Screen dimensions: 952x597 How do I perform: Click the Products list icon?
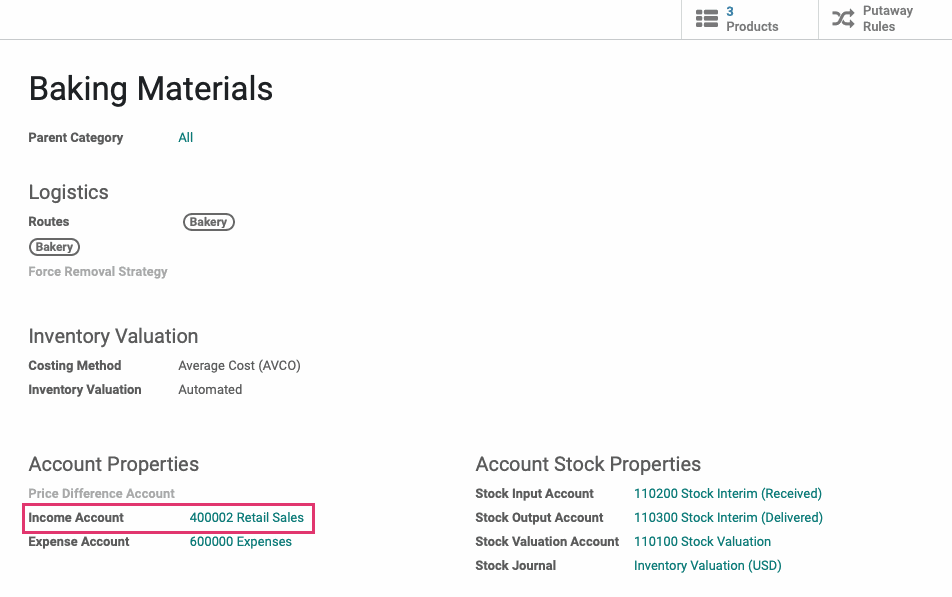(707, 18)
